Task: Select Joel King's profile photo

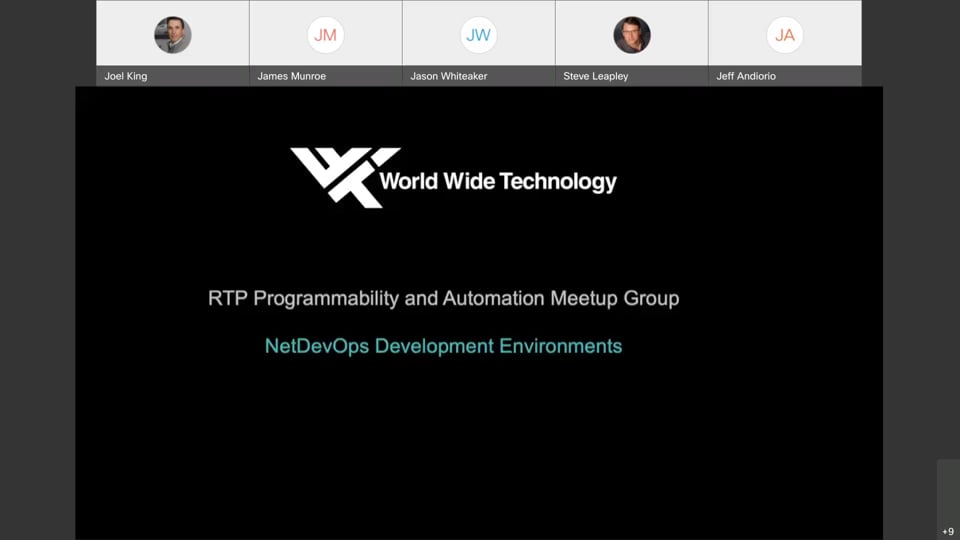Action: click(173, 35)
